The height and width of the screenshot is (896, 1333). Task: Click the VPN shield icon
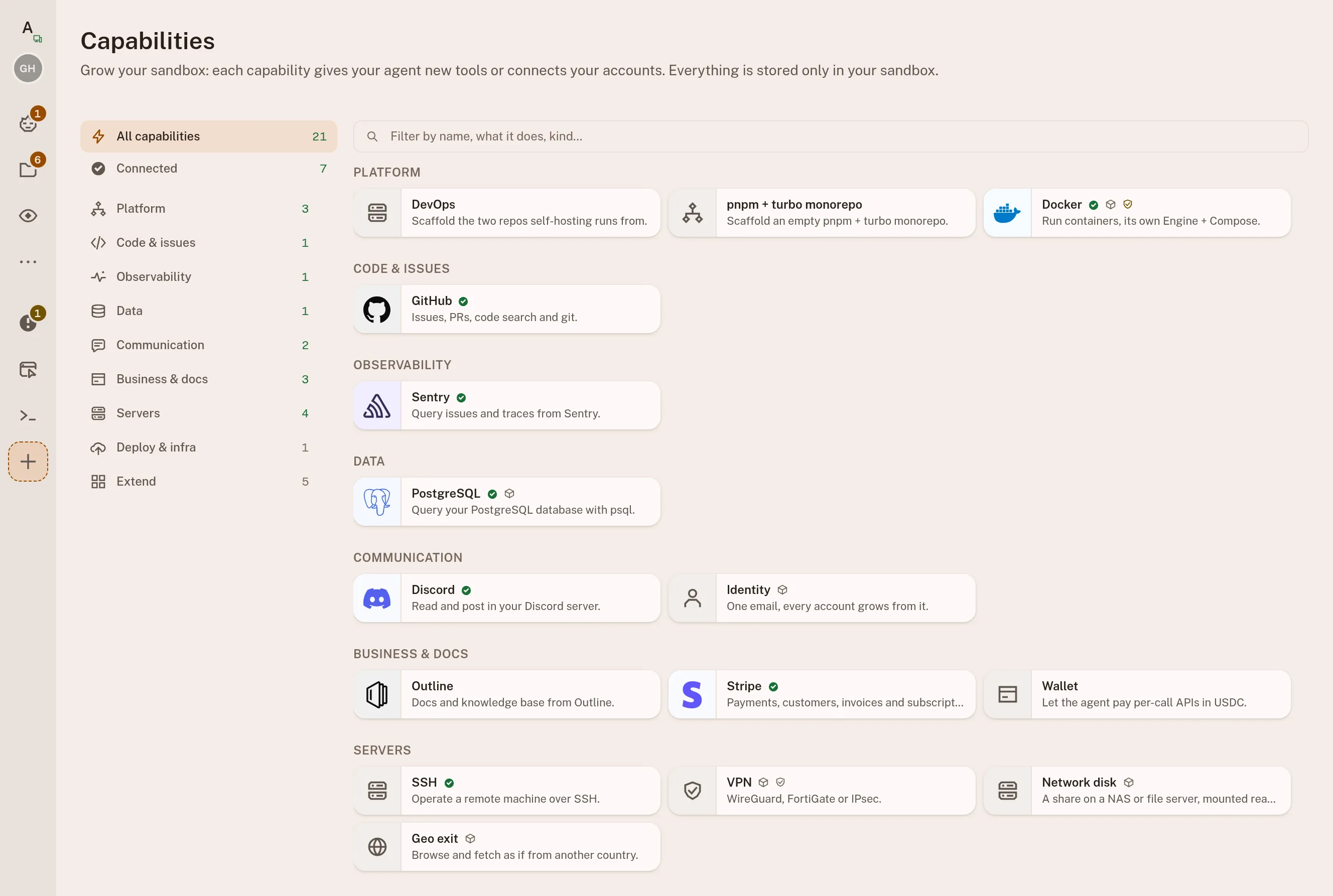pos(692,791)
